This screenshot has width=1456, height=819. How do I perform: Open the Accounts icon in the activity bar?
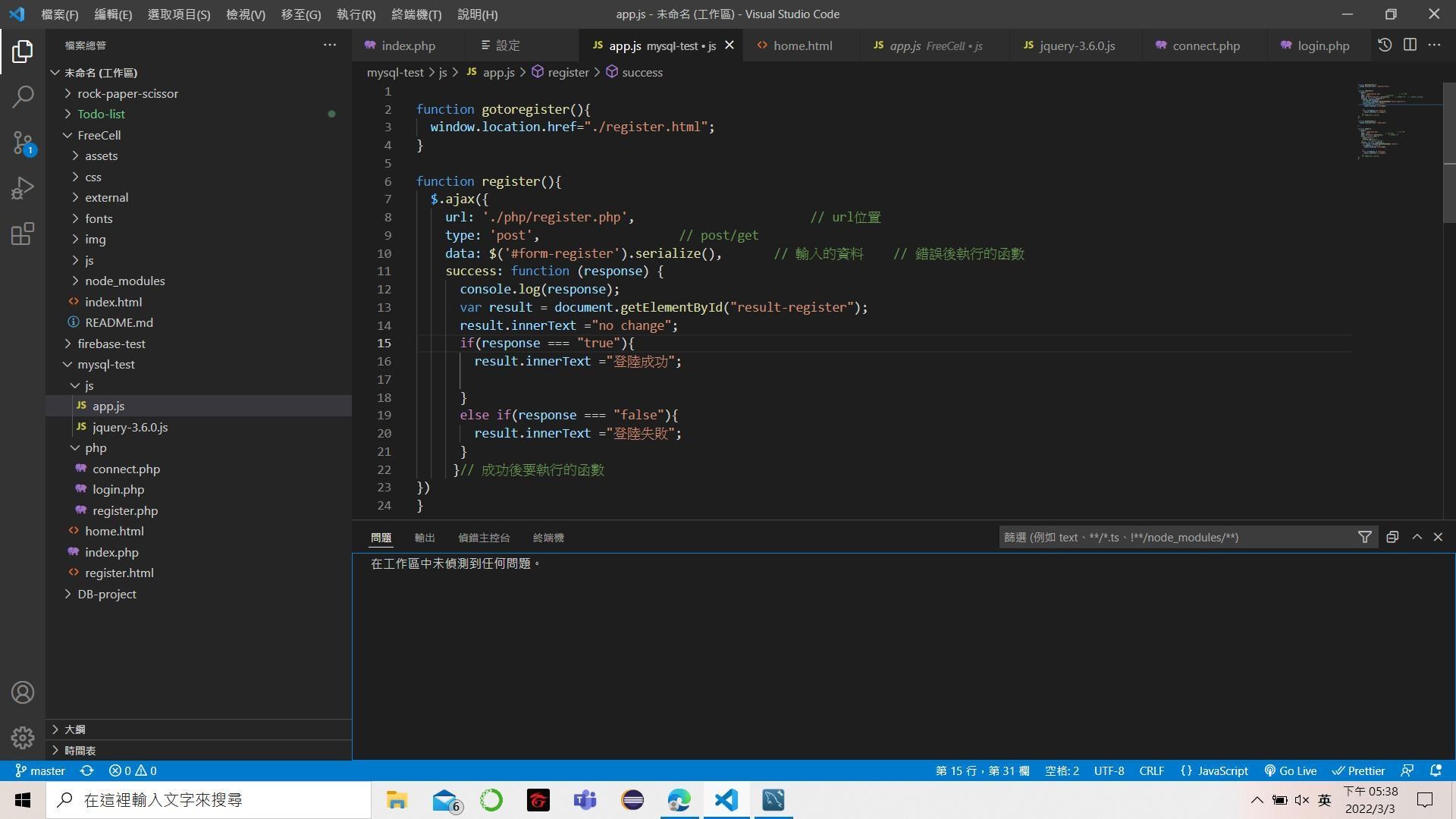point(23,692)
